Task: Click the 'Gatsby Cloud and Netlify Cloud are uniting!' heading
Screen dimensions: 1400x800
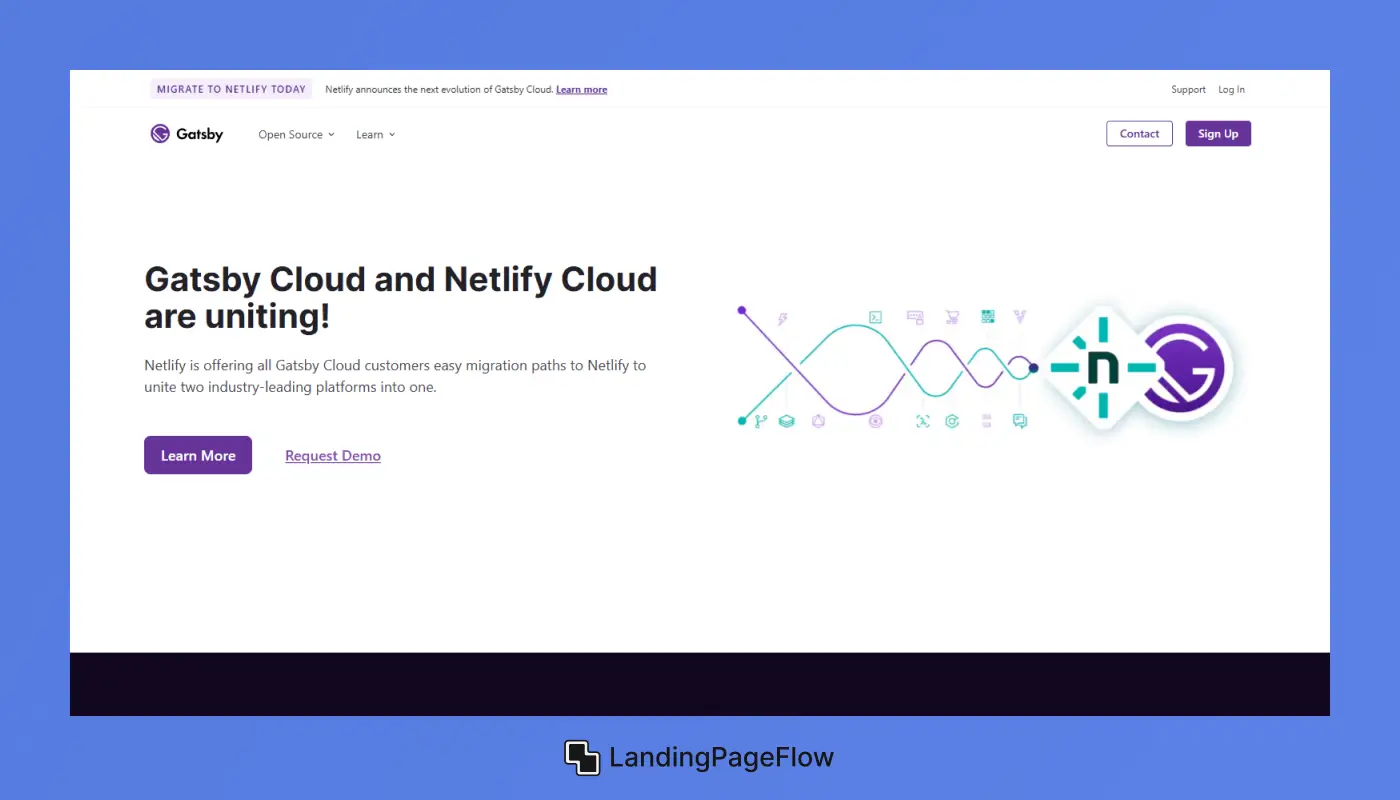Action: click(x=401, y=297)
